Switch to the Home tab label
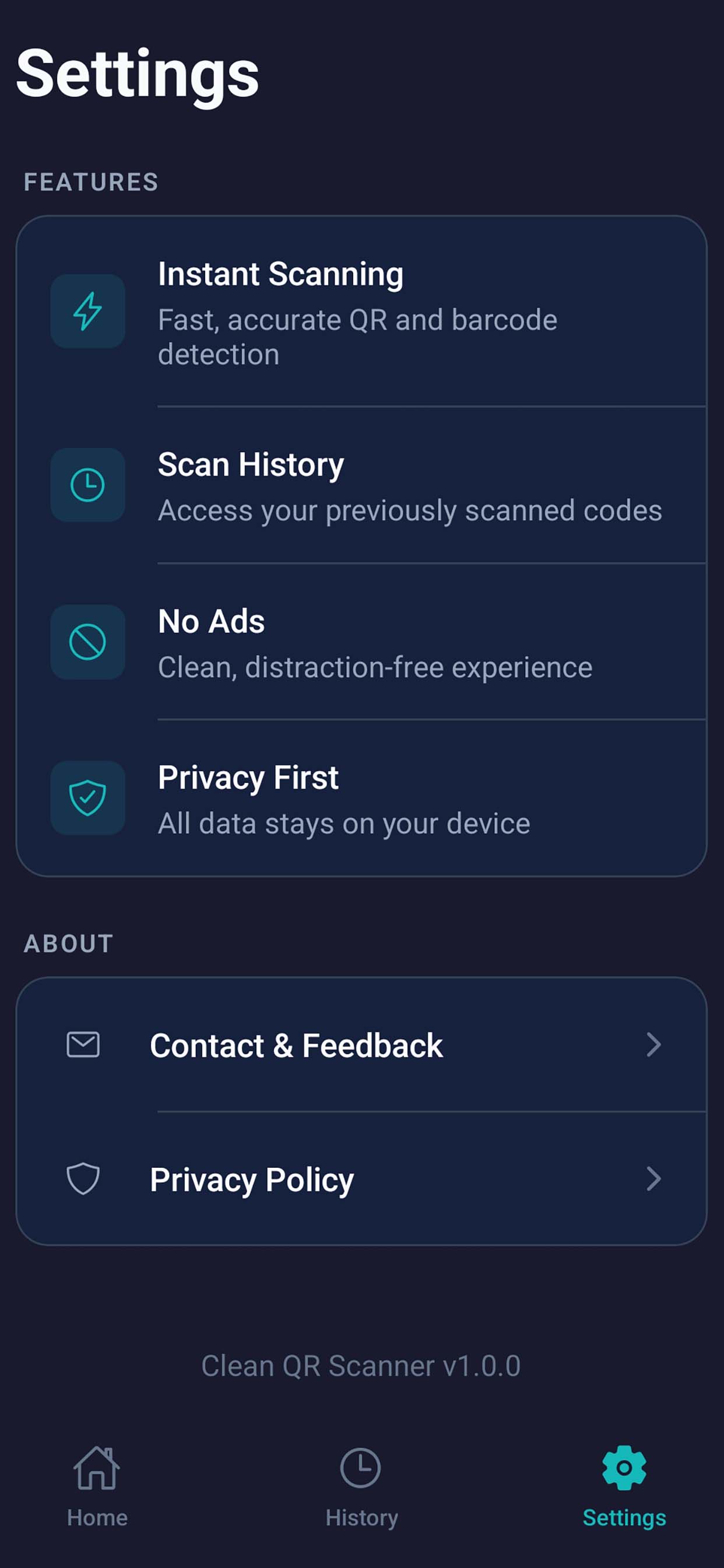 point(97,1517)
